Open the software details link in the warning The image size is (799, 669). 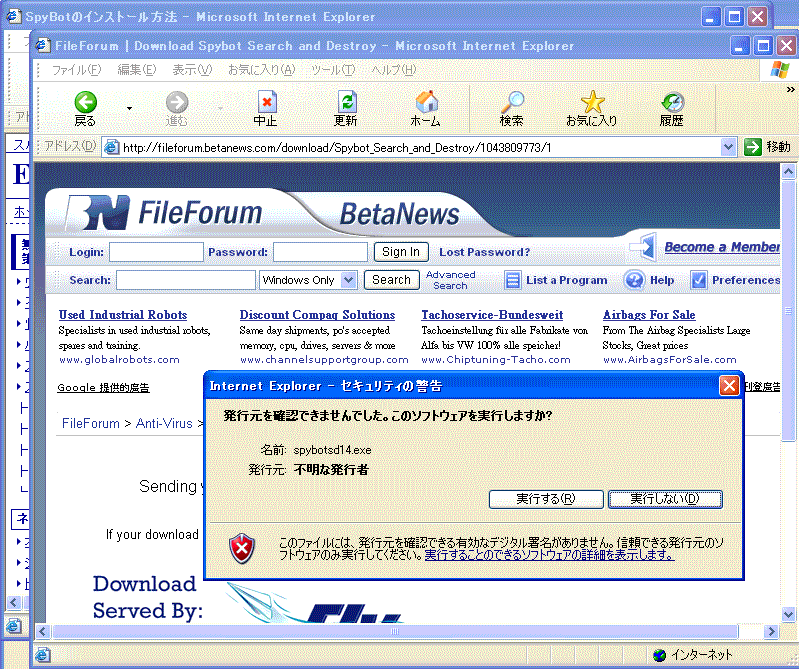pyautogui.click(x=549, y=555)
